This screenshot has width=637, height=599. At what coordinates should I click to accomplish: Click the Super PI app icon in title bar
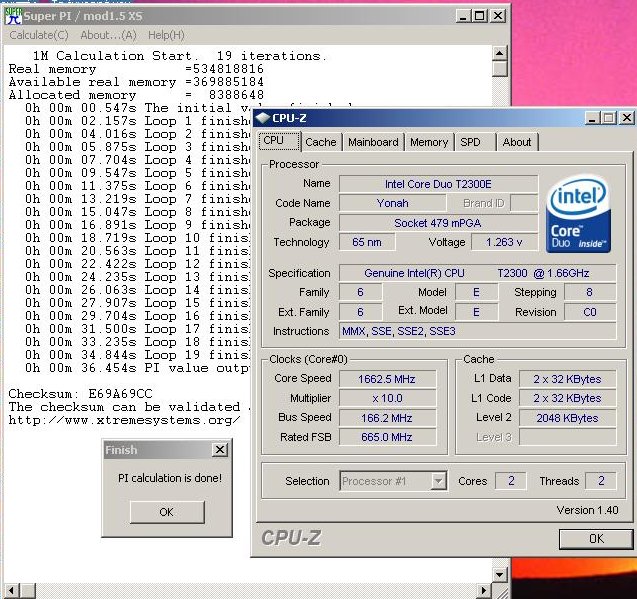pyautogui.click(x=13, y=15)
